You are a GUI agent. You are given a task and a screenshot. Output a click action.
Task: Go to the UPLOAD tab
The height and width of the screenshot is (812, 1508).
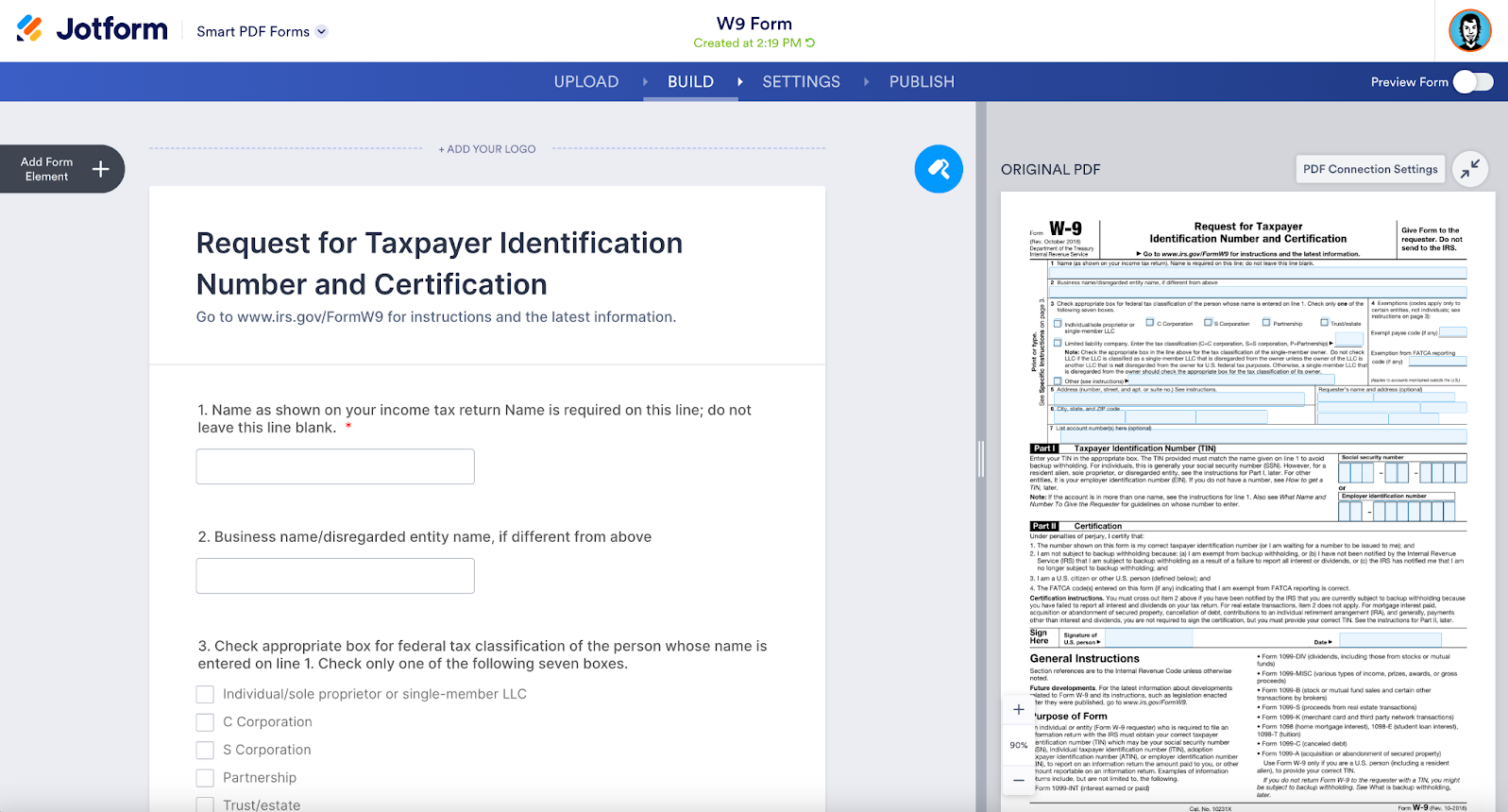[586, 82]
